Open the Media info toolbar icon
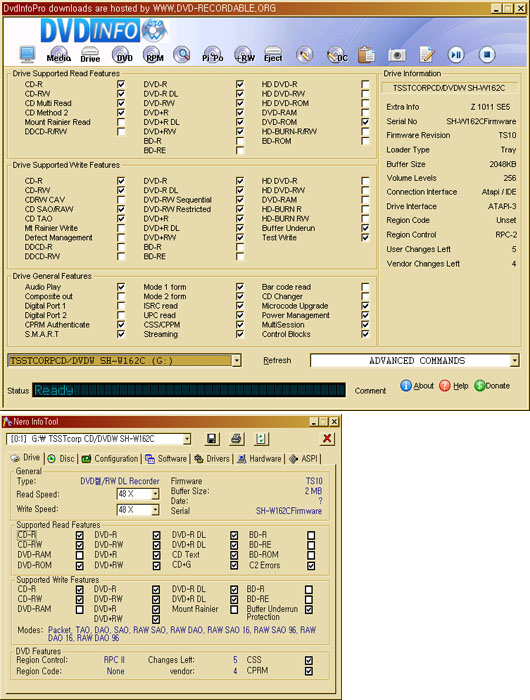Screen dimensions: 530x700 (x=58, y=54)
